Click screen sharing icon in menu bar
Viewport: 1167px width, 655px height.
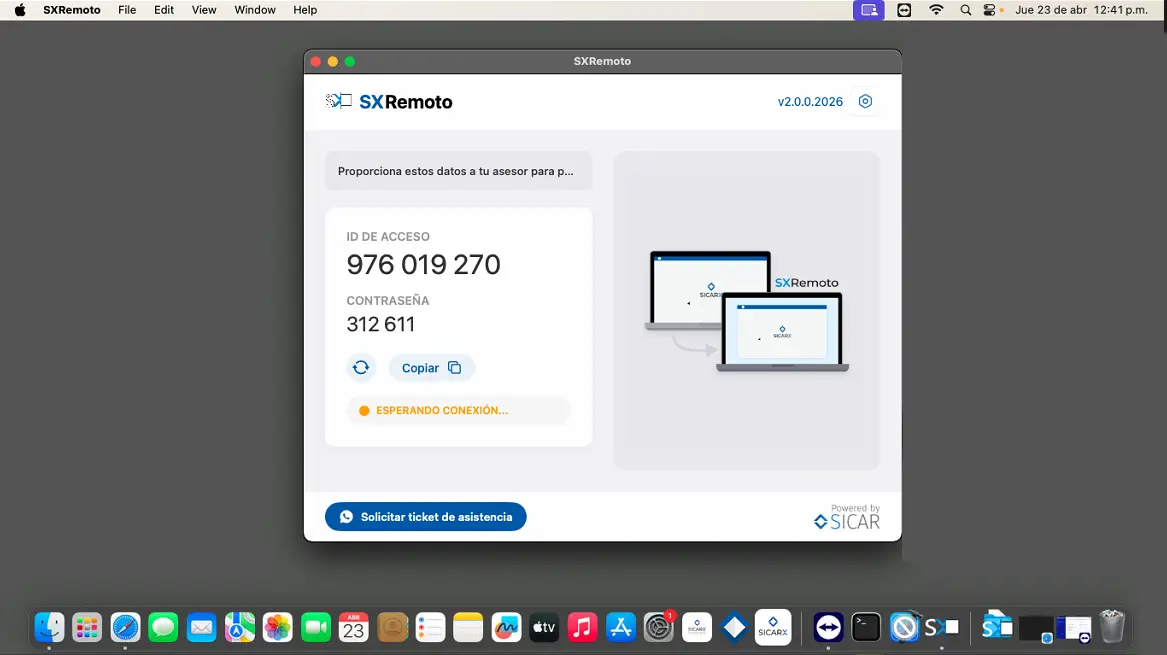click(869, 10)
